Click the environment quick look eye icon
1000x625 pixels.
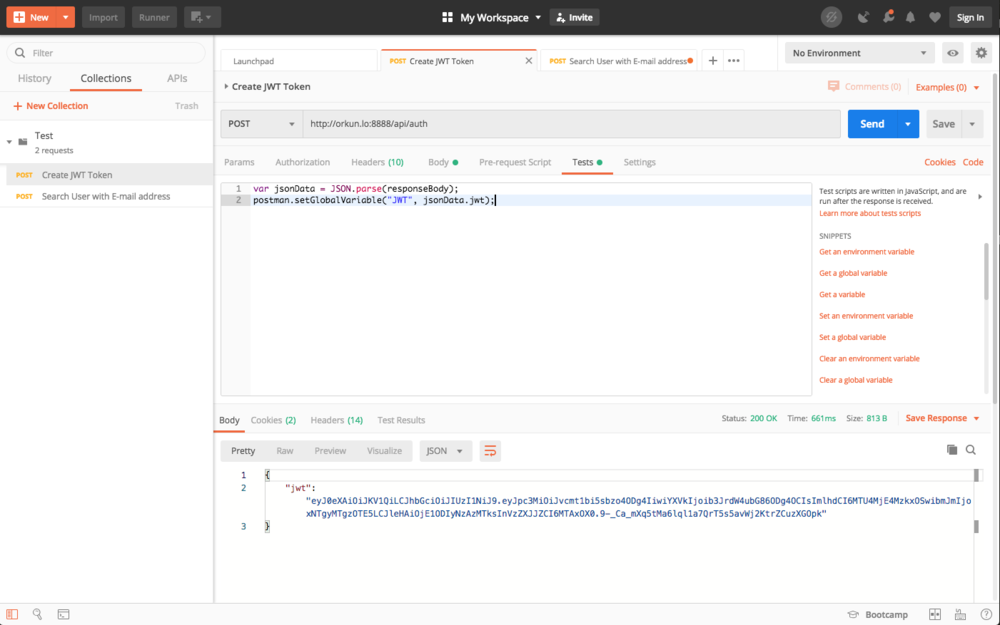click(x=953, y=53)
